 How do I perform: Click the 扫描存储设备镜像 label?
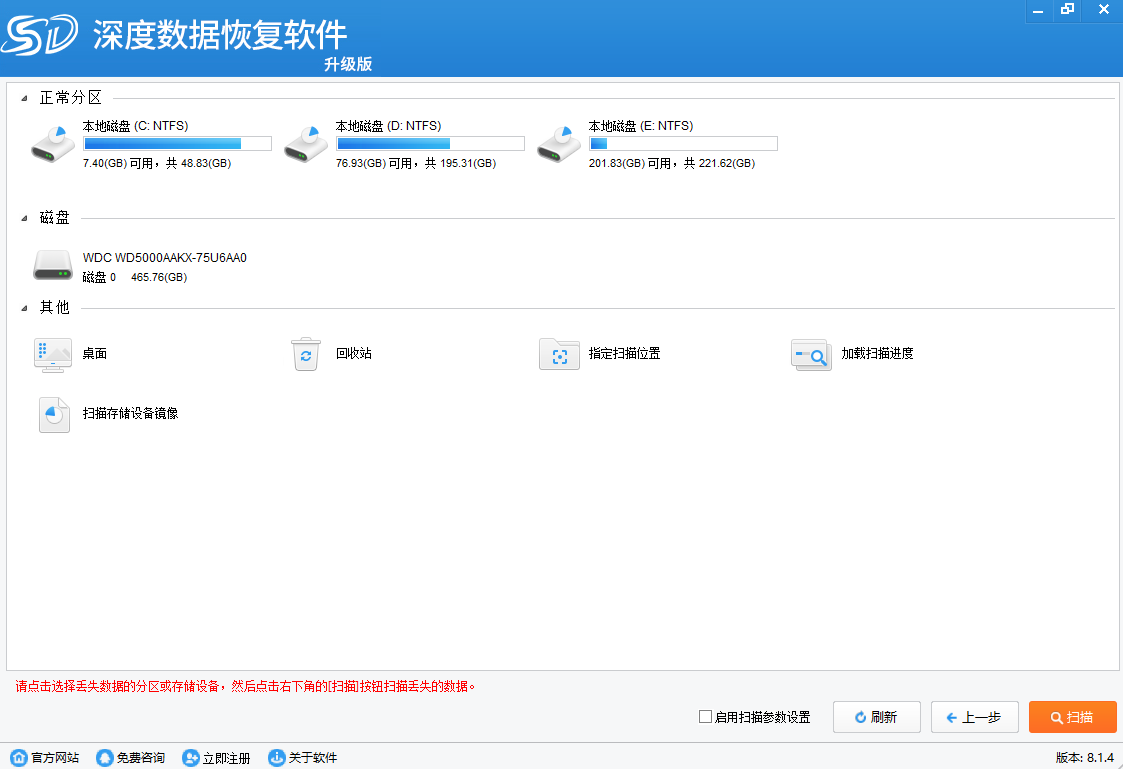tap(130, 414)
